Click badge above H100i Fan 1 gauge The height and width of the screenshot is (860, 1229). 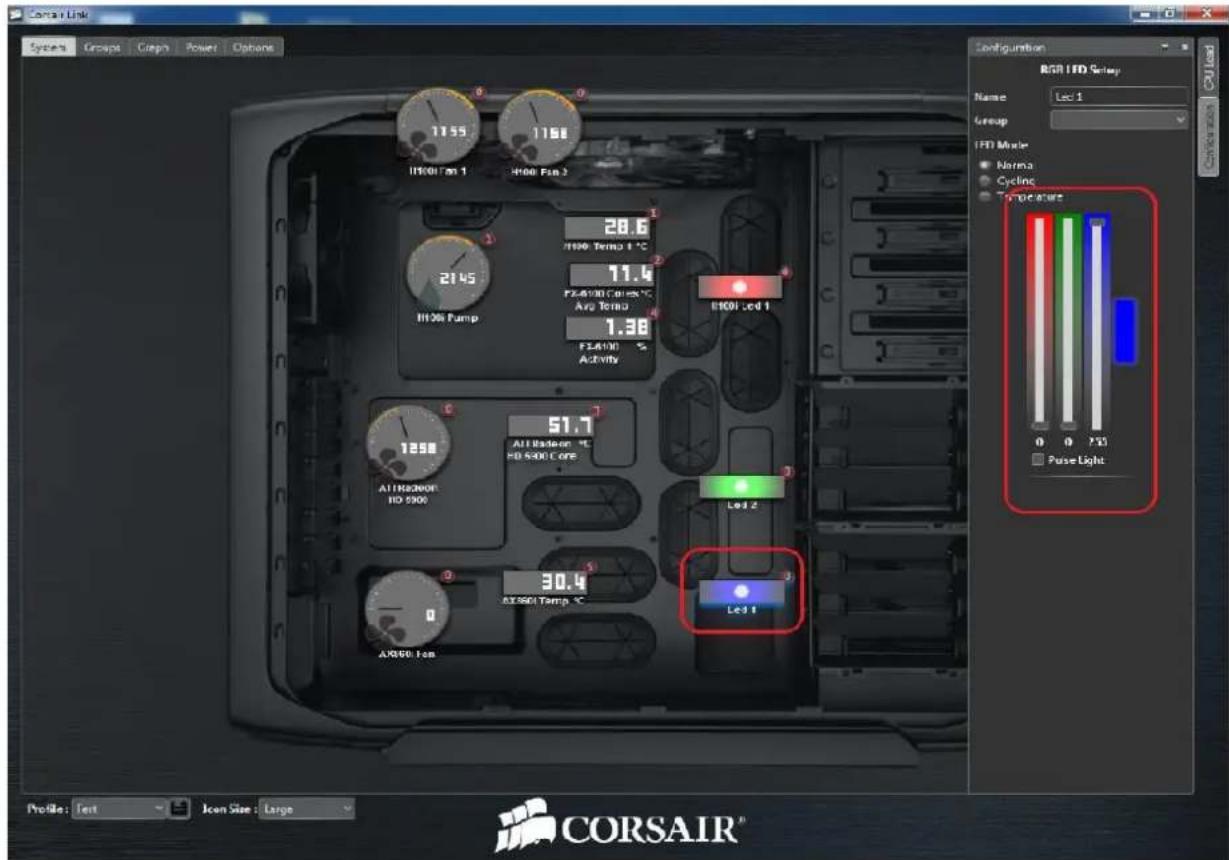479,93
